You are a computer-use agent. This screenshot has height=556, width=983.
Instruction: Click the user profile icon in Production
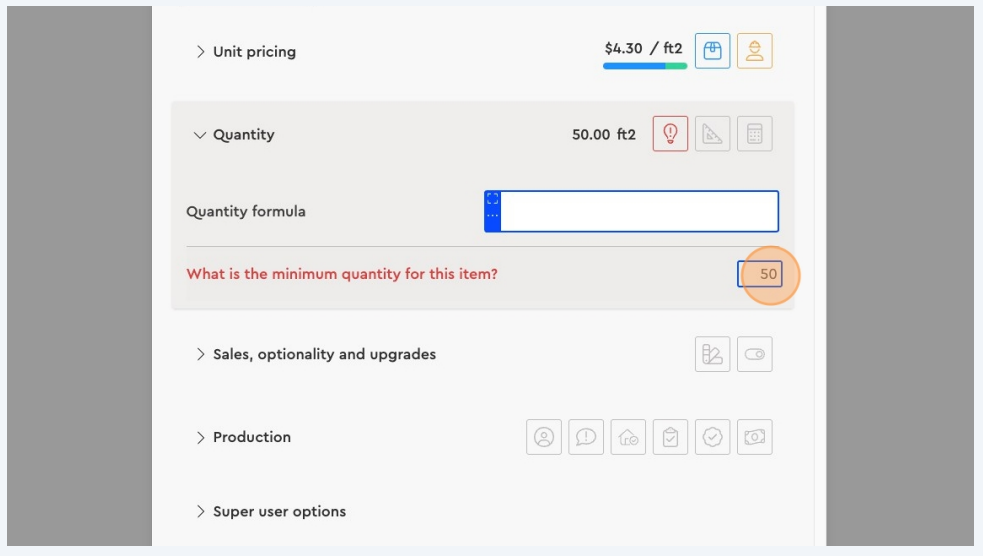point(544,437)
